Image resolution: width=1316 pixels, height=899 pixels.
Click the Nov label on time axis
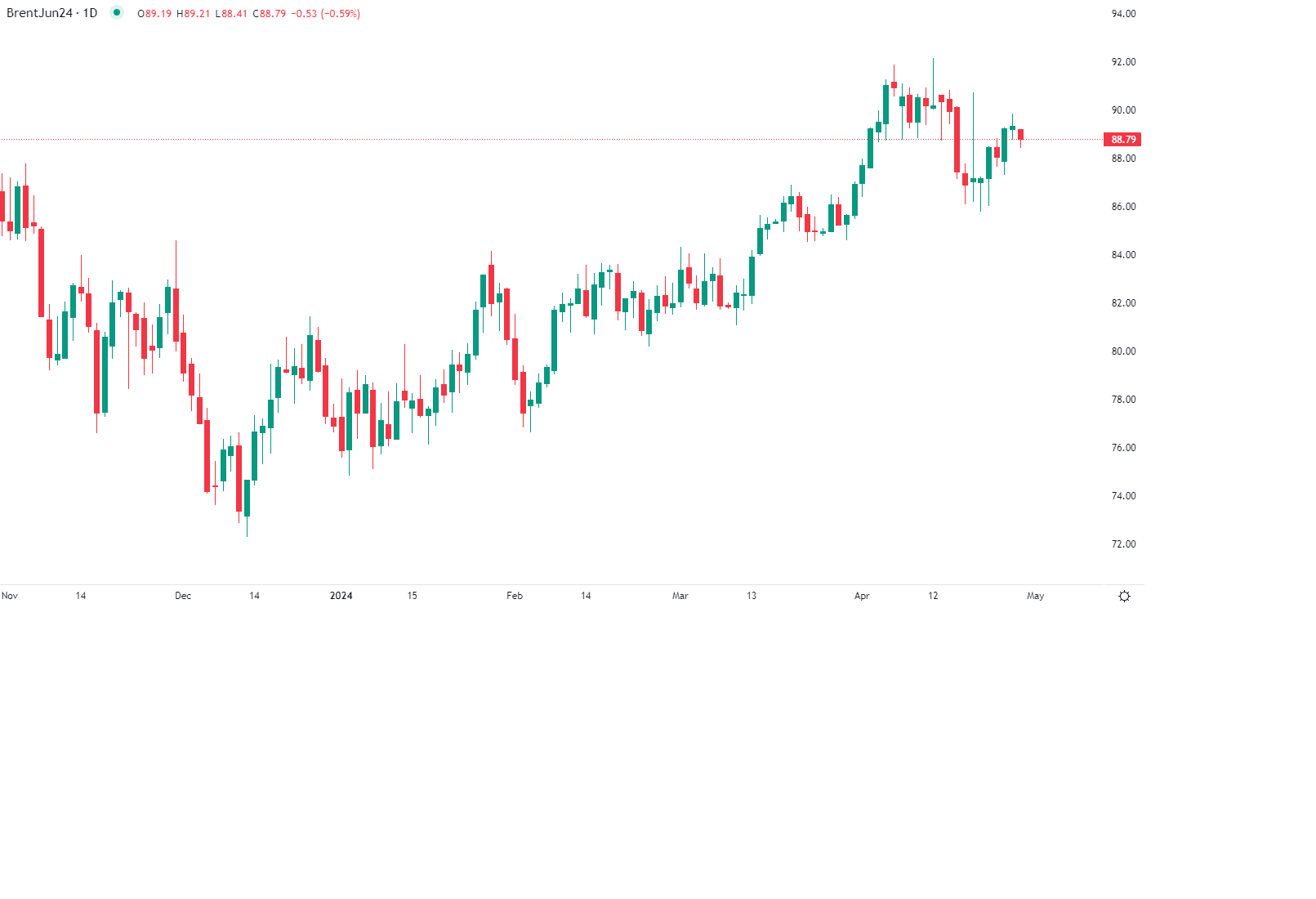(x=10, y=596)
